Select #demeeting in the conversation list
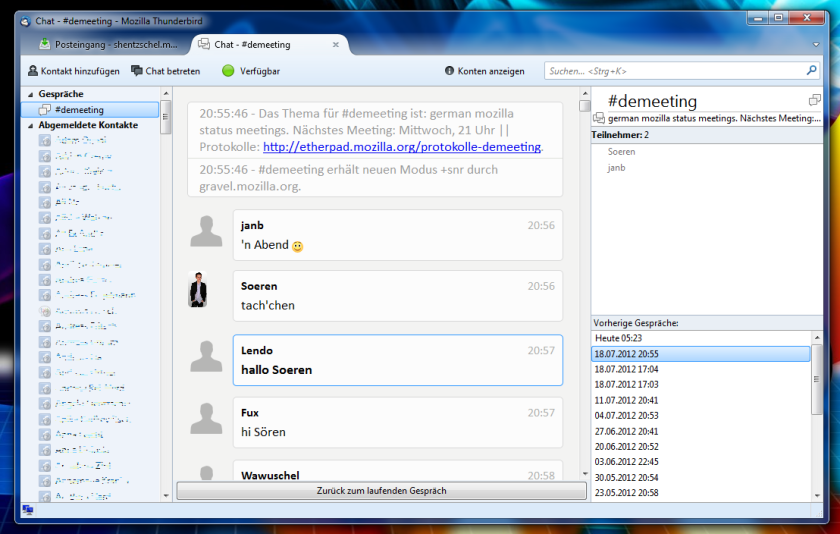 coord(90,110)
